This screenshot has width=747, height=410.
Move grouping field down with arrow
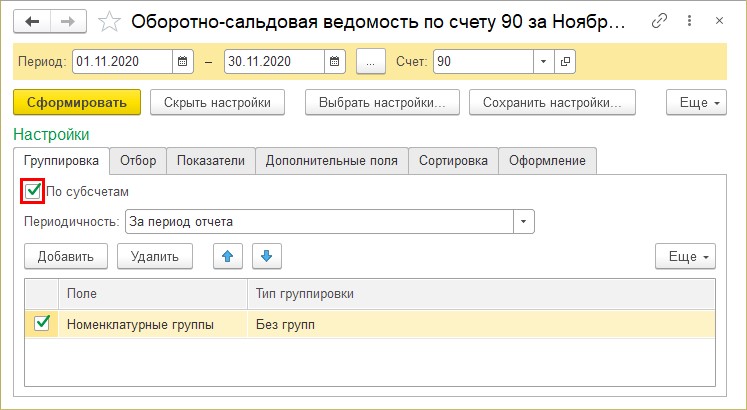click(x=266, y=257)
